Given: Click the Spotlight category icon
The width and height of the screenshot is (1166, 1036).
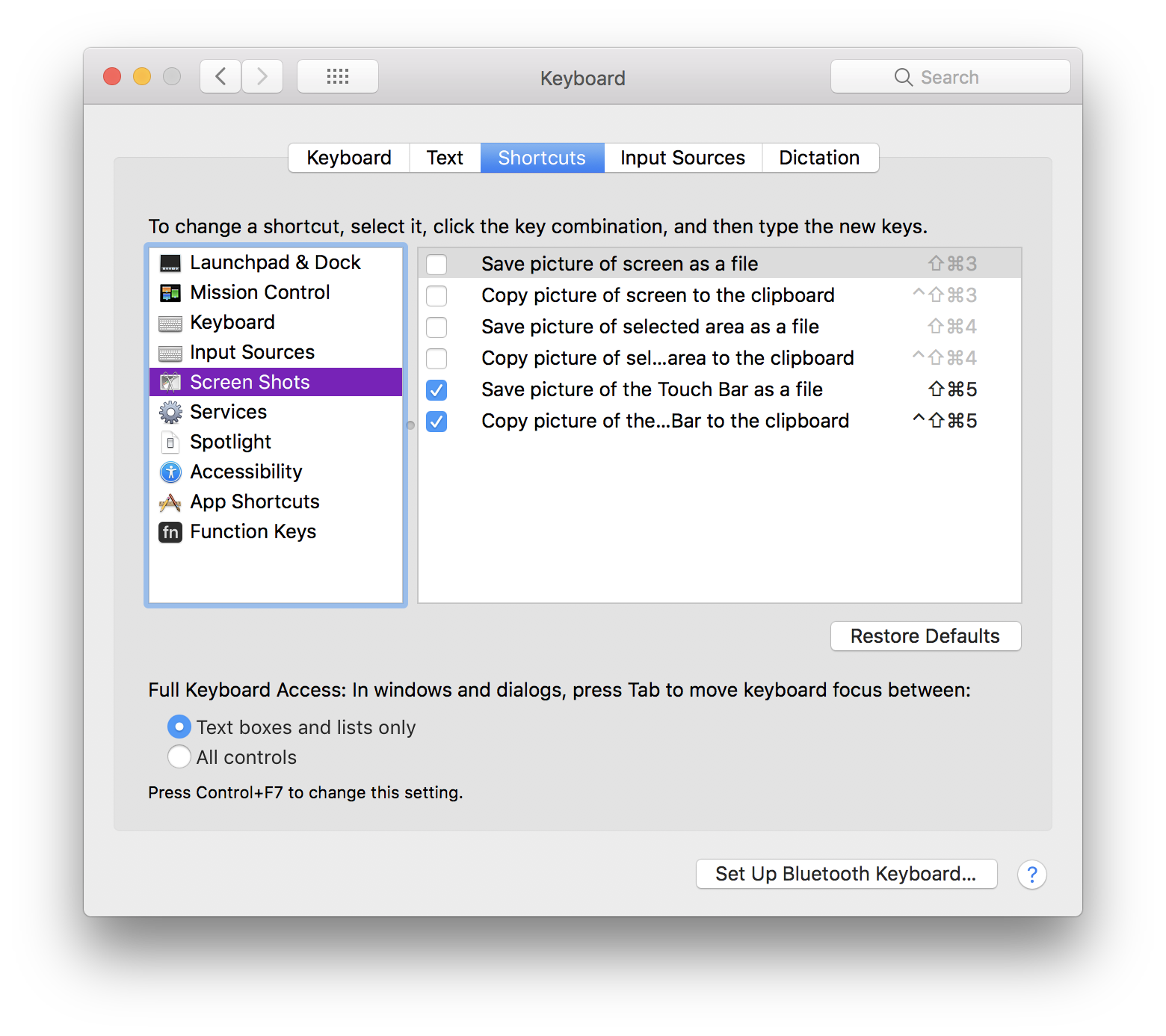Looking at the screenshot, I should (170, 443).
